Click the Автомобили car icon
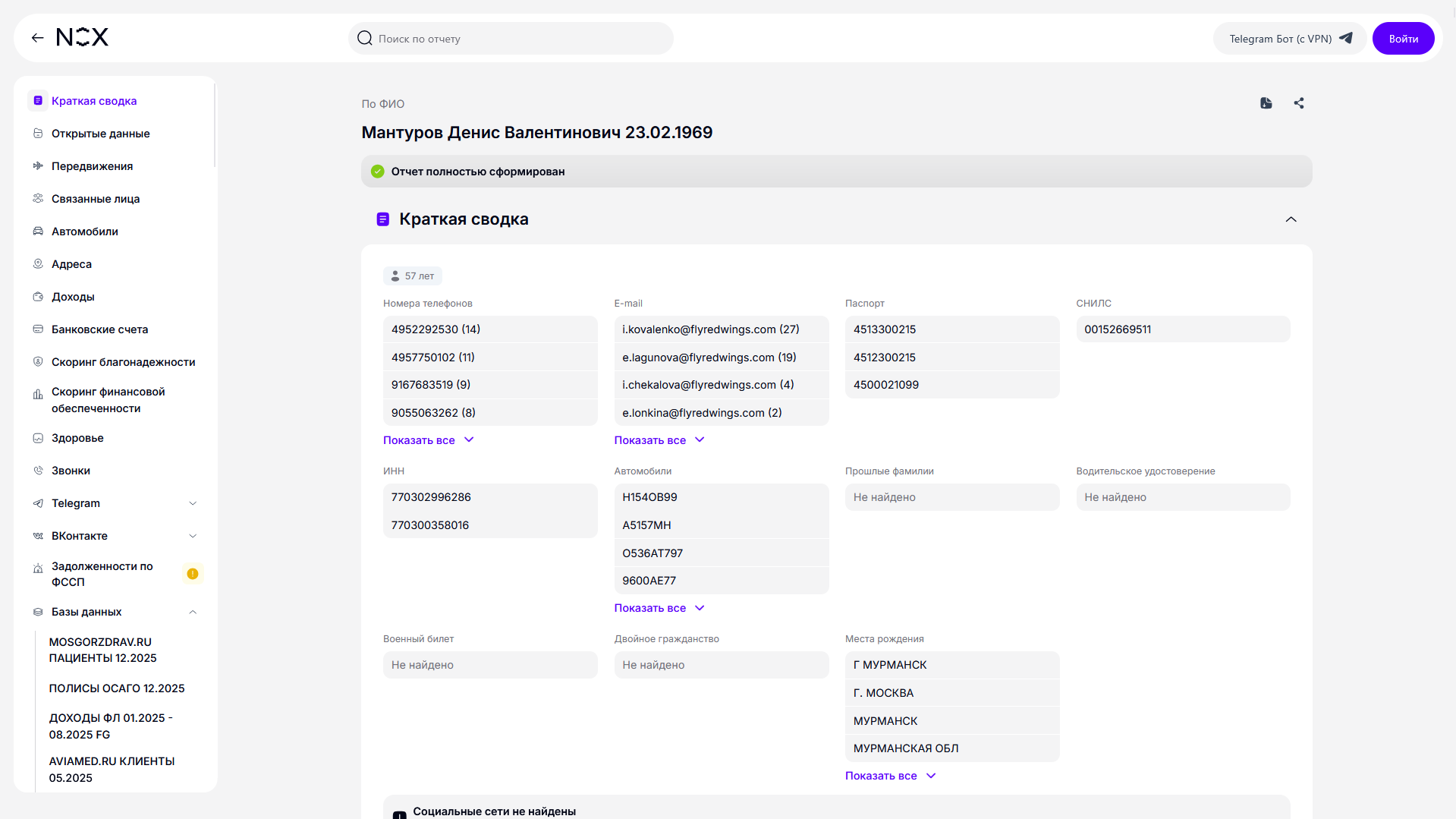The height and width of the screenshot is (819, 1456). pyautogui.click(x=38, y=232)
